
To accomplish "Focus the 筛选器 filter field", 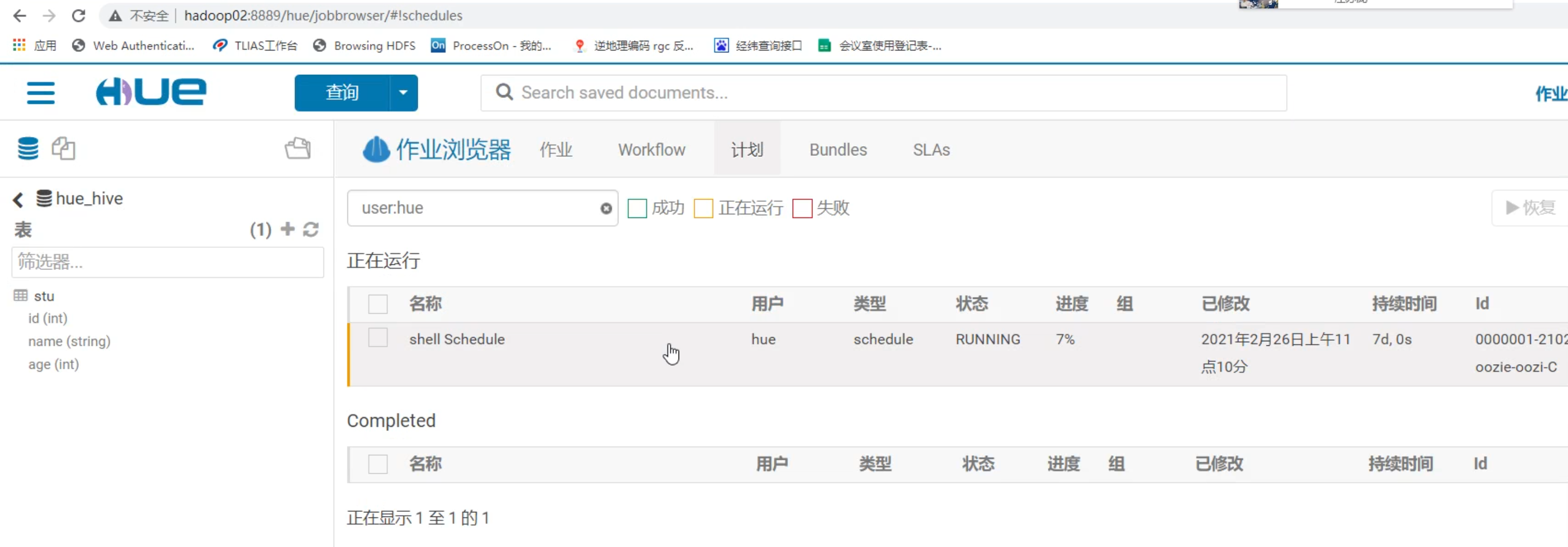I will click(x=168, y=262).
